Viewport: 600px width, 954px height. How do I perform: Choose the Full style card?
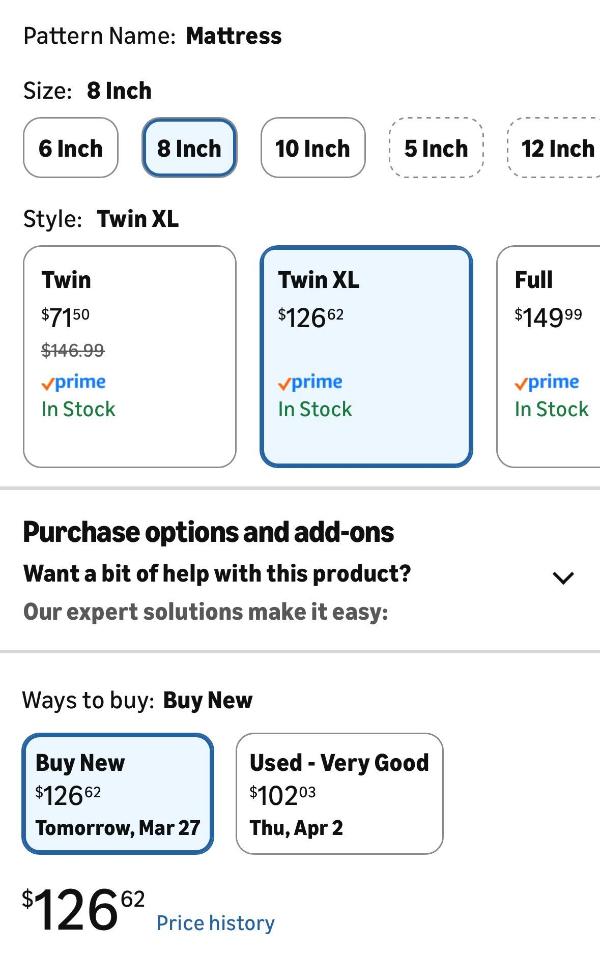pos(550,356)
